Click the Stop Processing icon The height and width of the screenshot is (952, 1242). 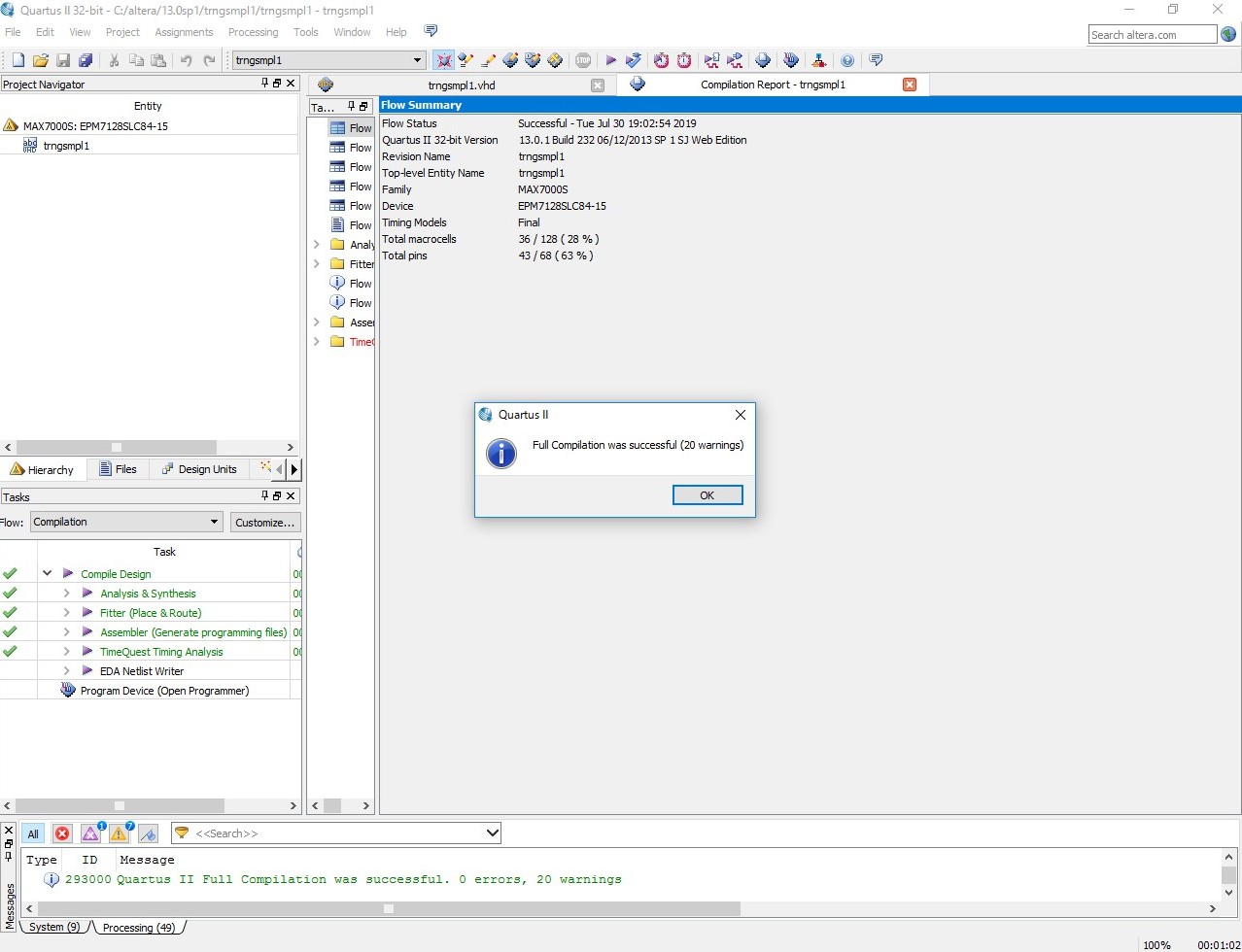point(583,60)
